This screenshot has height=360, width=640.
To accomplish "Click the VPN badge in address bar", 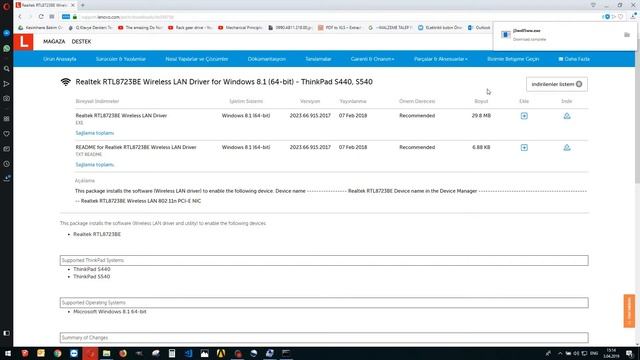I will [66, 17].
